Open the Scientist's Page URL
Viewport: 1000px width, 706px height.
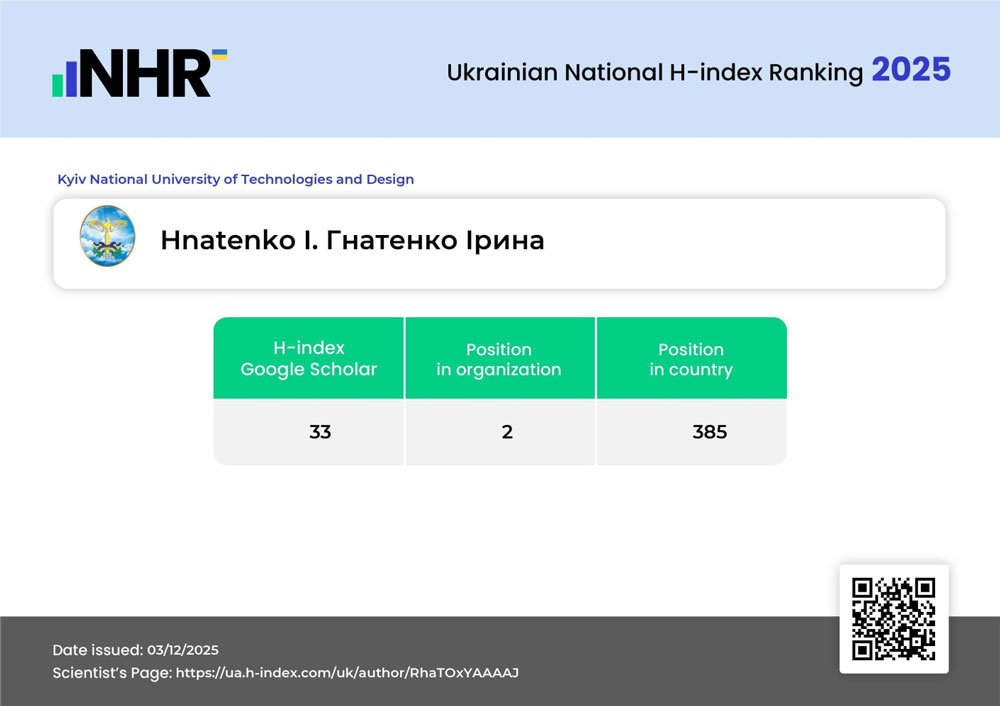click(347, 673)
